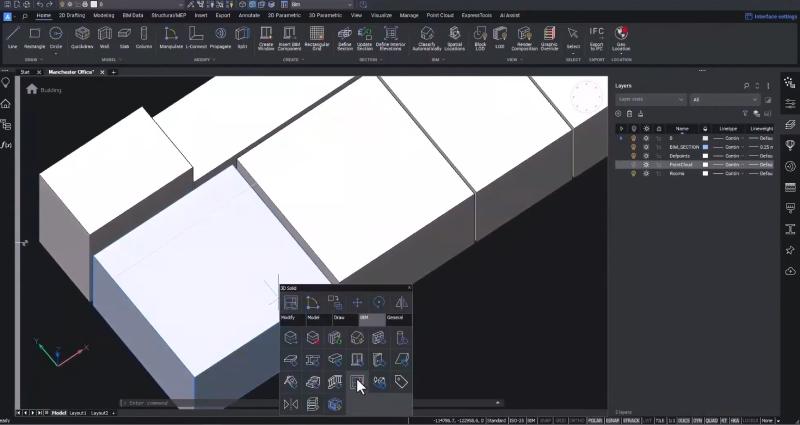Open the Bim workspace dropdown at top

[321, 5]
